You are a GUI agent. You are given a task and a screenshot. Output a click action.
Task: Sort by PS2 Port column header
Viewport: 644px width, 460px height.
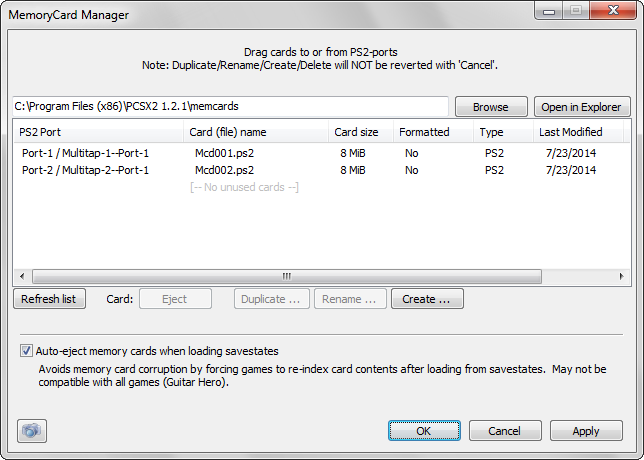[x=99, y=132]
